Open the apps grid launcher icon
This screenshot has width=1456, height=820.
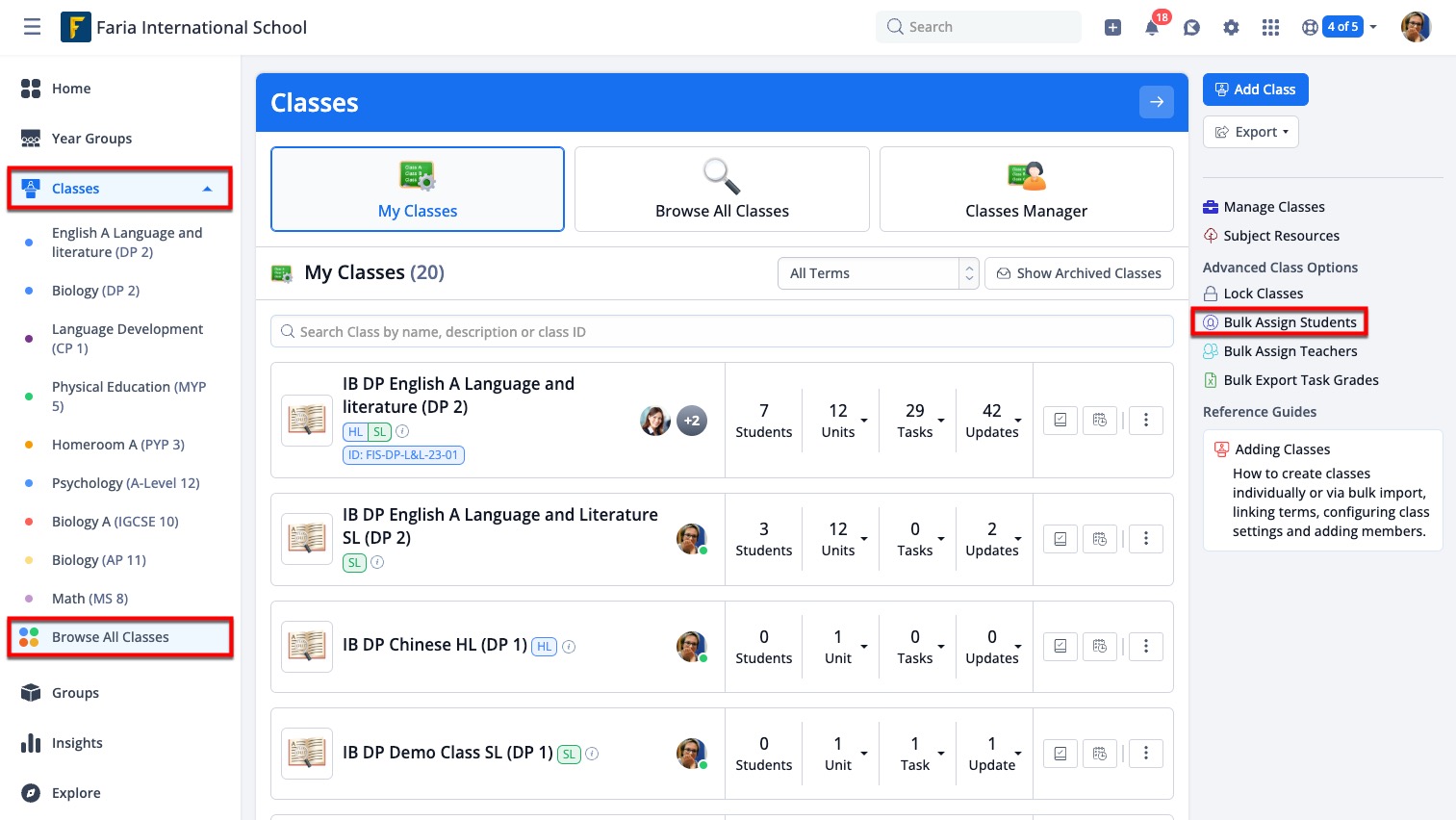pyautogui.click(x=1270, y=28)
